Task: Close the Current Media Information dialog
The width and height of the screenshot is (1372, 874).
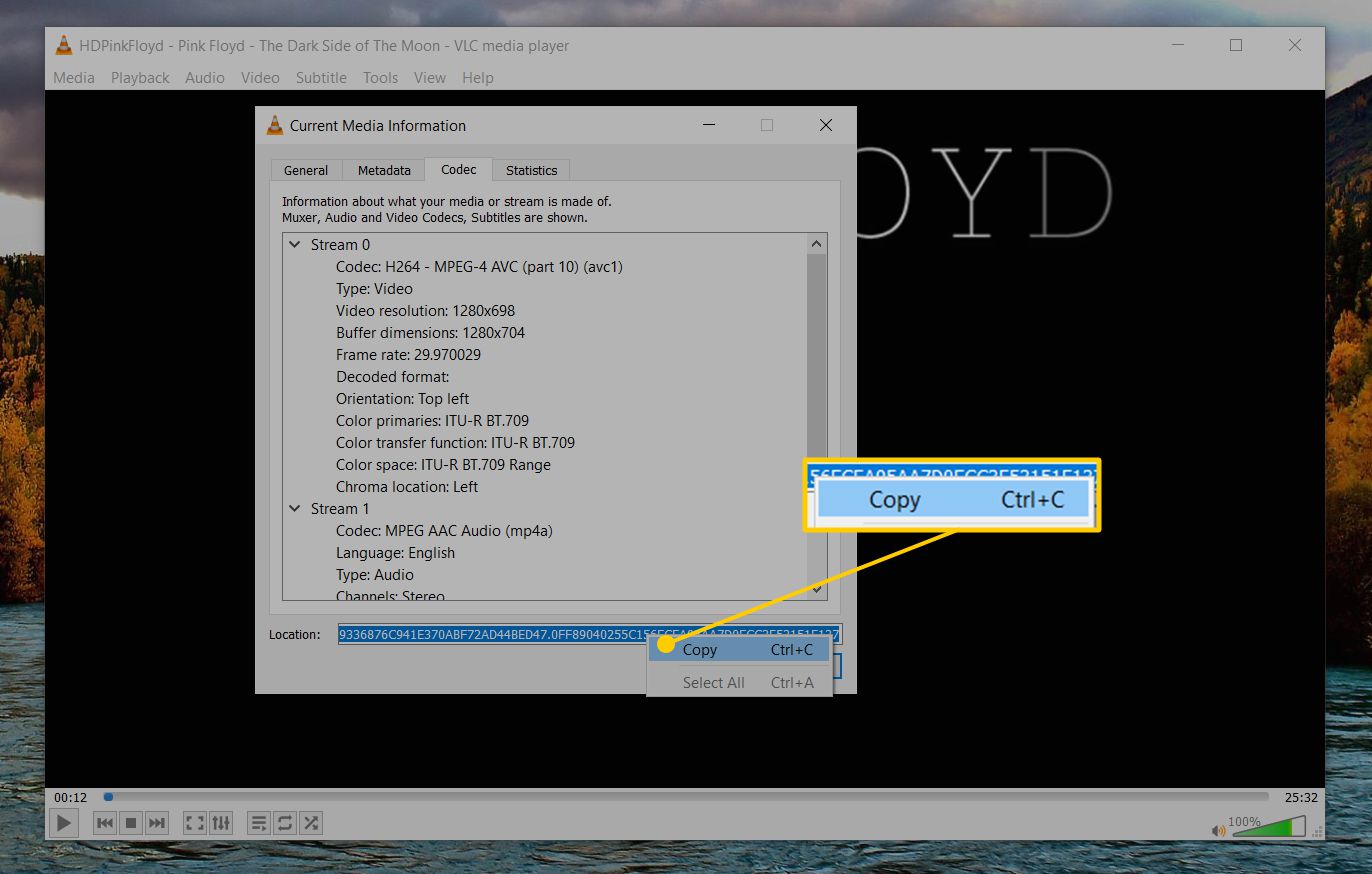Action: [825, 125]
